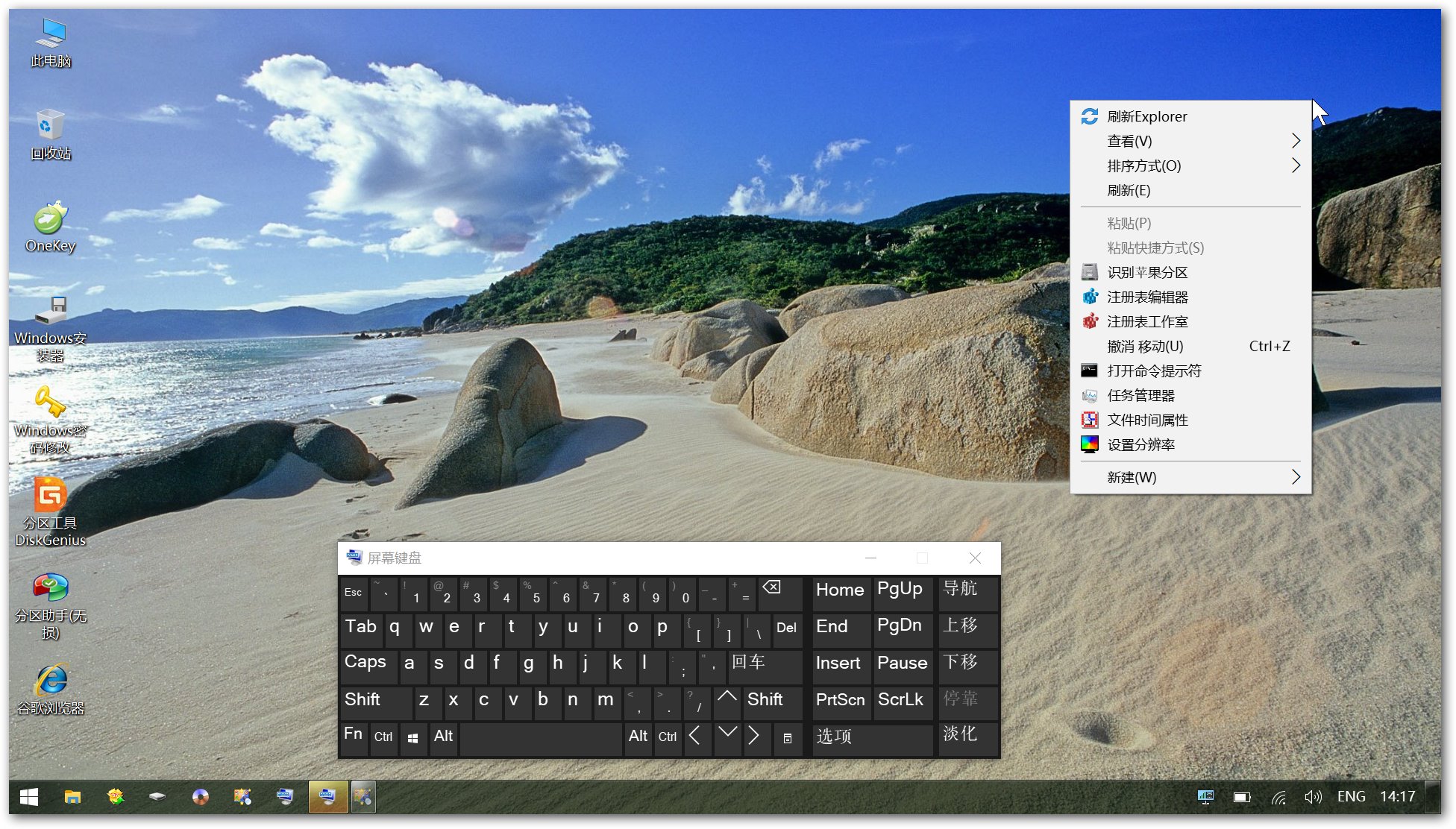
Task: Click the ENG language indicator
Action: [x=1351, y=797]
